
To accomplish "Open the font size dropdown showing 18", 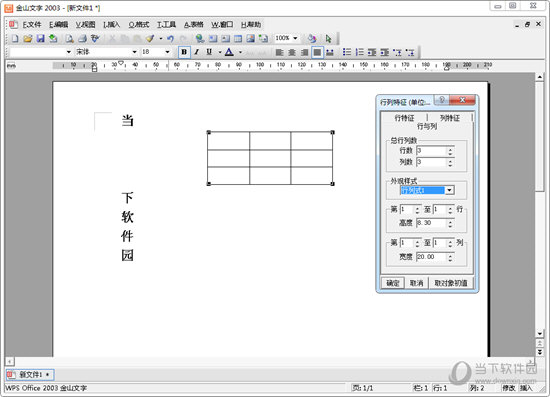I will [x=167, y=52].
